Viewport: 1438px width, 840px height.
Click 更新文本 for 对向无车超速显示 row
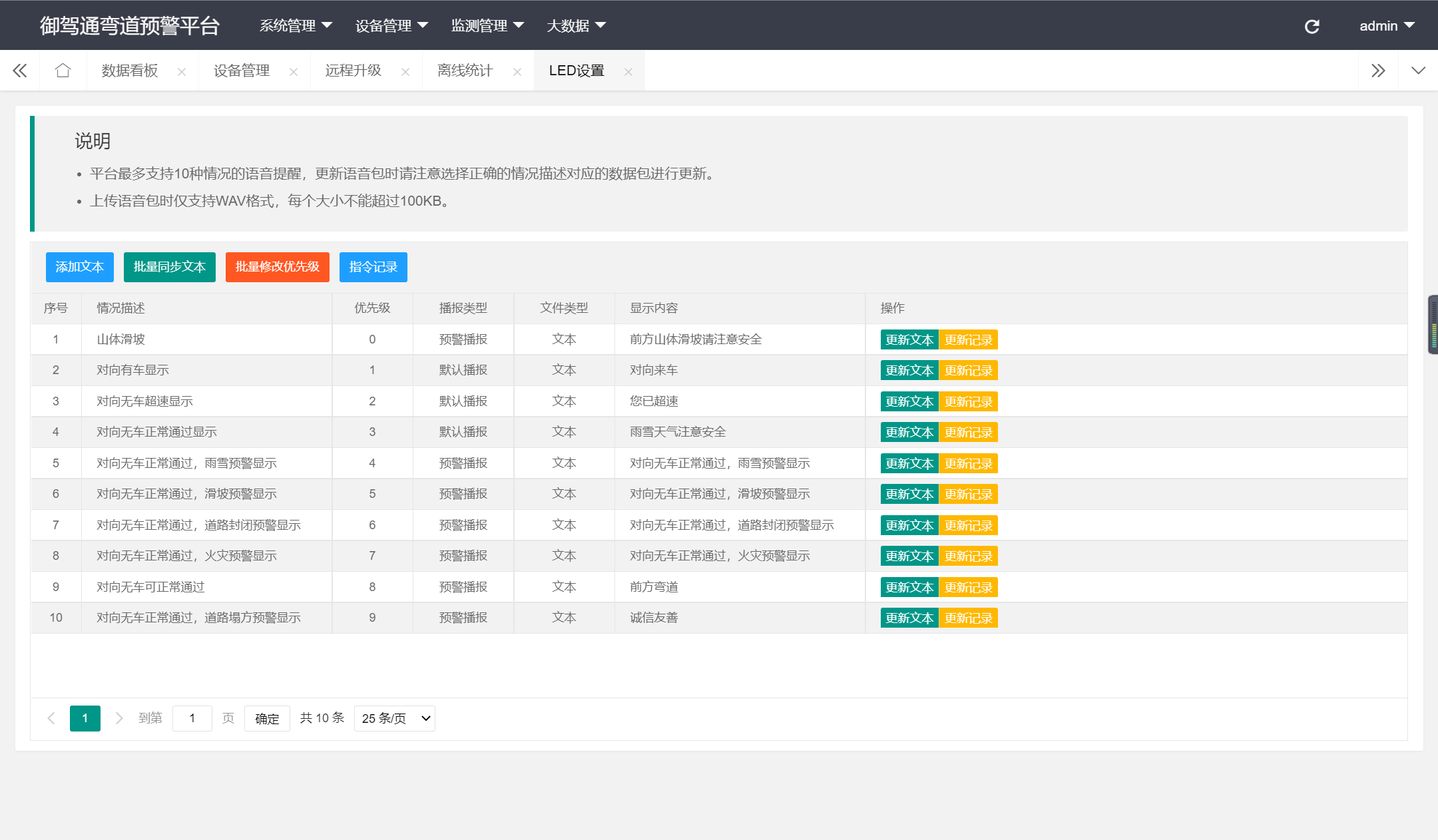tap(909, 401)
